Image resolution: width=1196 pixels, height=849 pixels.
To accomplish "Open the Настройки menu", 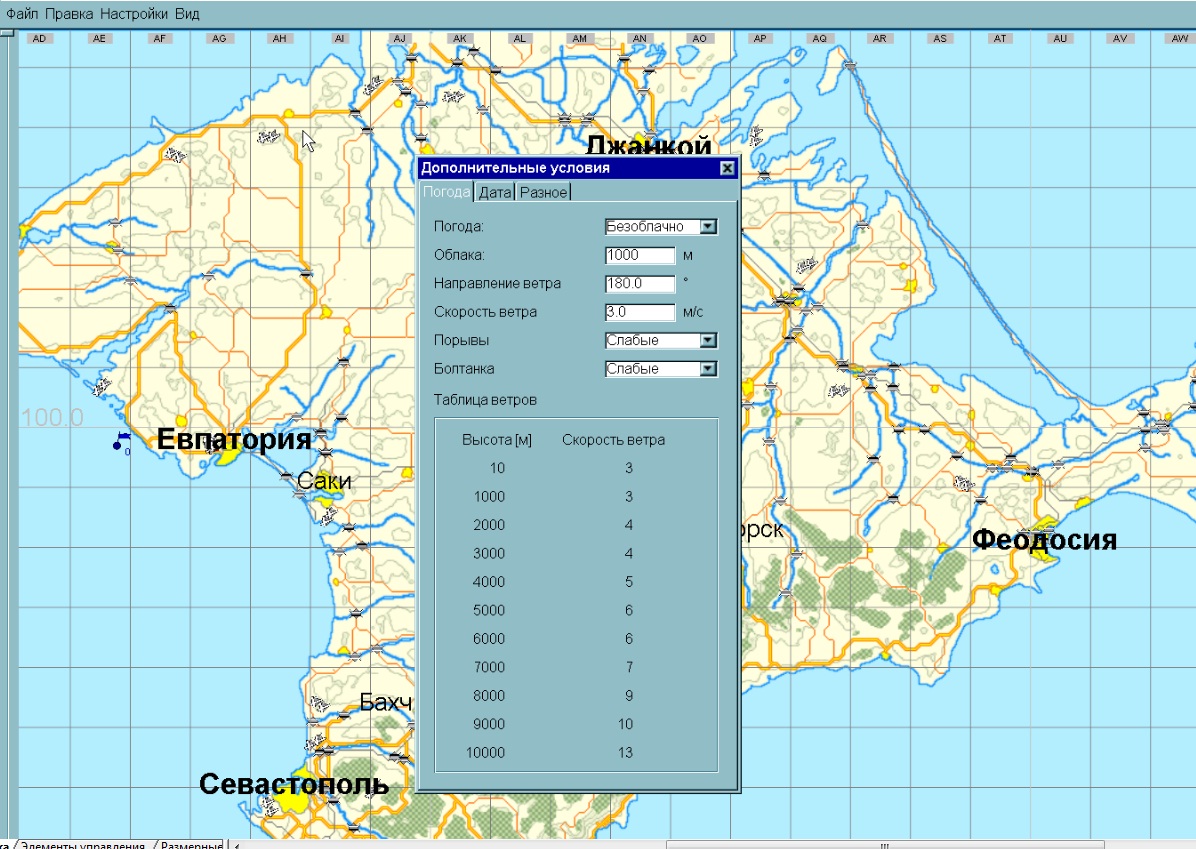I will coord(133,14).
